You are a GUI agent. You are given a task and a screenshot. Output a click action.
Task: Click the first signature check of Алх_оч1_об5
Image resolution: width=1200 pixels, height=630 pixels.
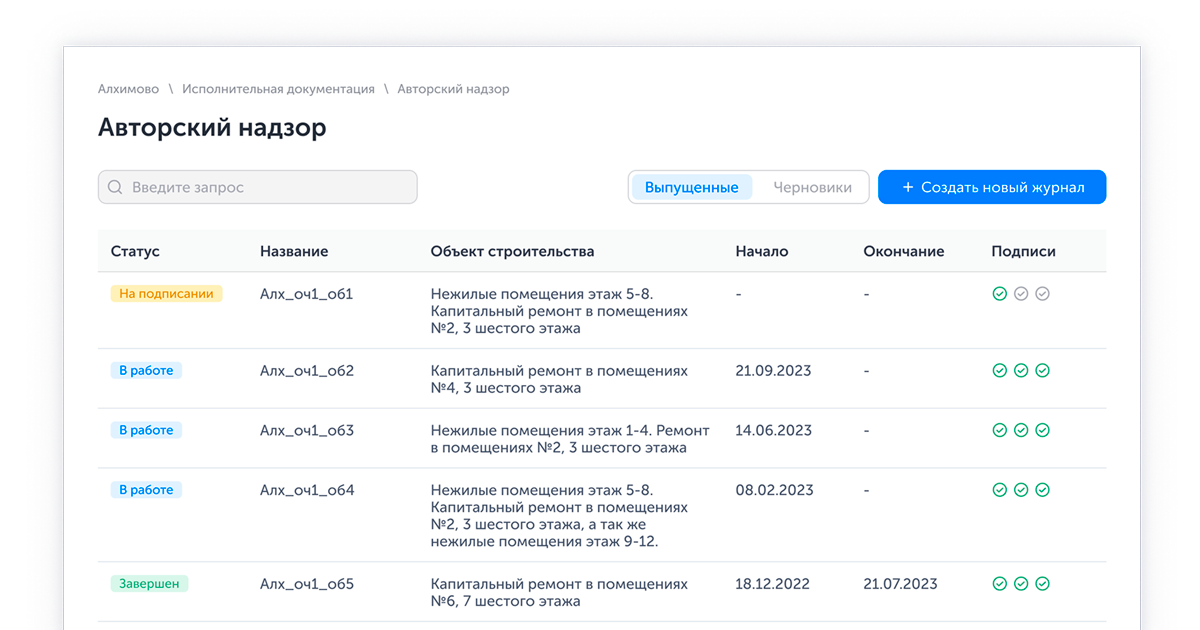999,584
